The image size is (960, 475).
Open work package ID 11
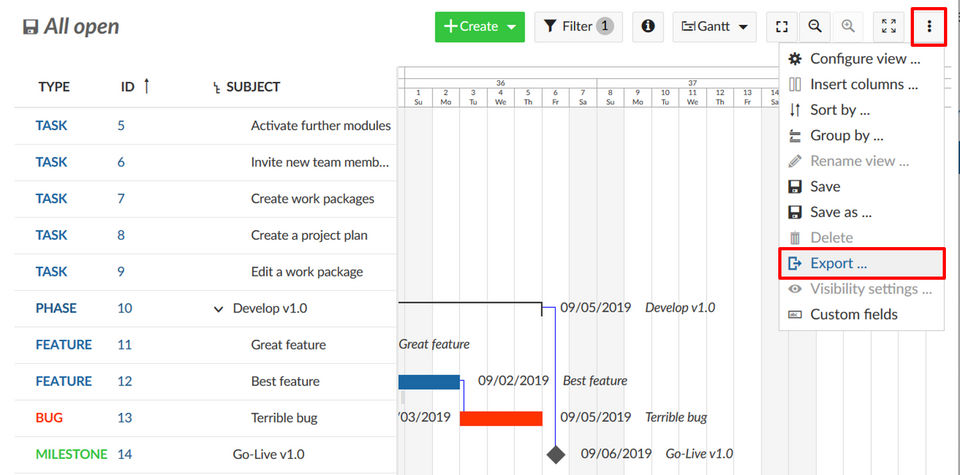point(124,345)
